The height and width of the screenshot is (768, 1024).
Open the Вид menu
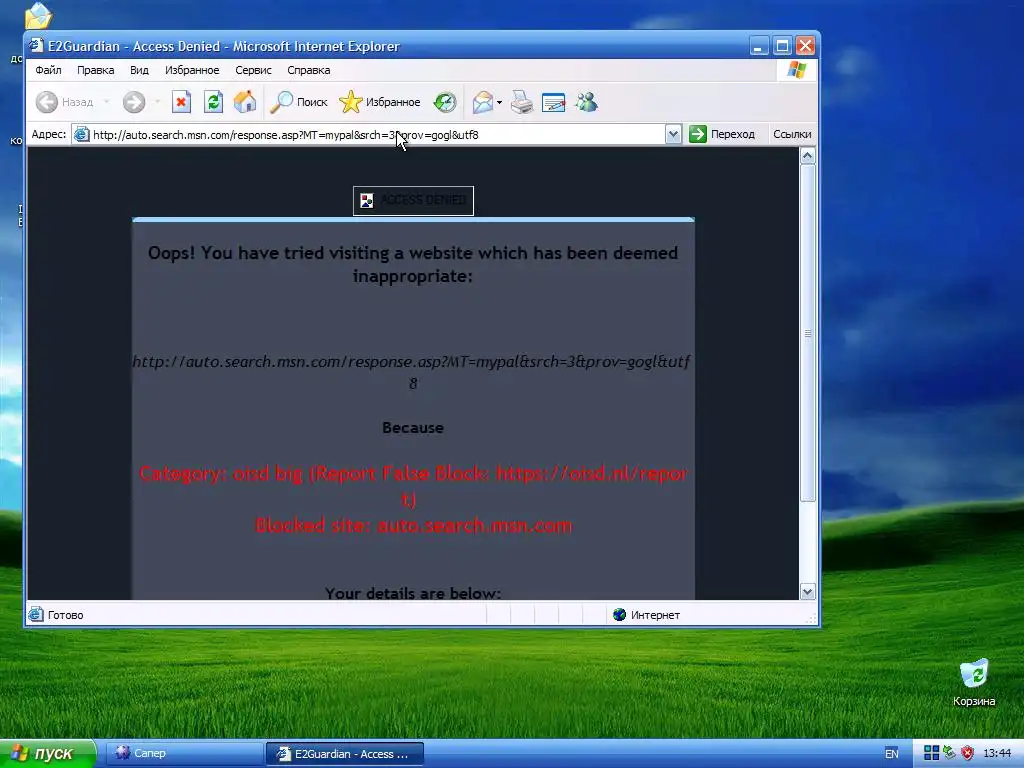click(x=139, y=70)
